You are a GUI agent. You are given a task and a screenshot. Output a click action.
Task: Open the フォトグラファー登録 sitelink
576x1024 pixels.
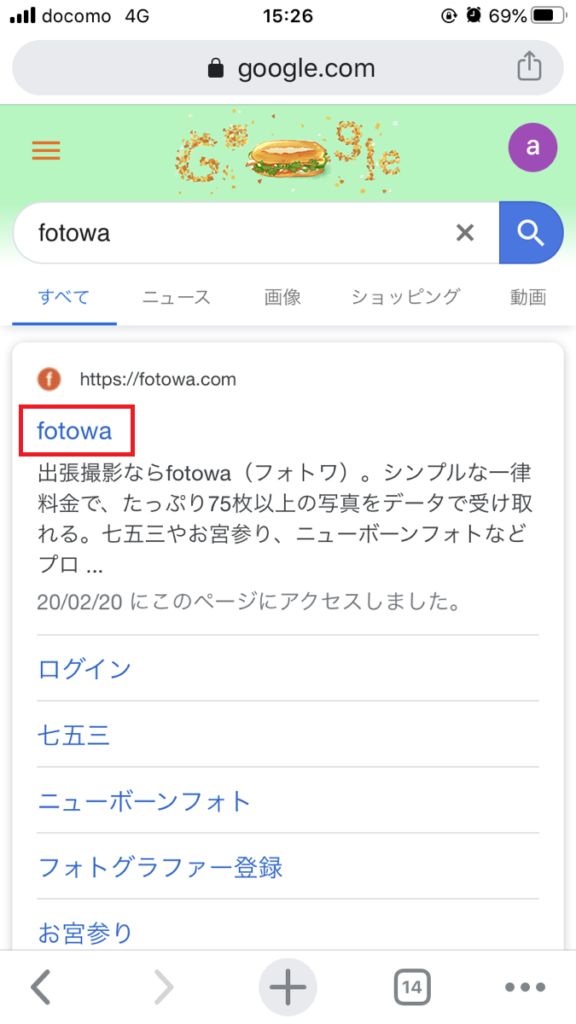click(160, 867)
